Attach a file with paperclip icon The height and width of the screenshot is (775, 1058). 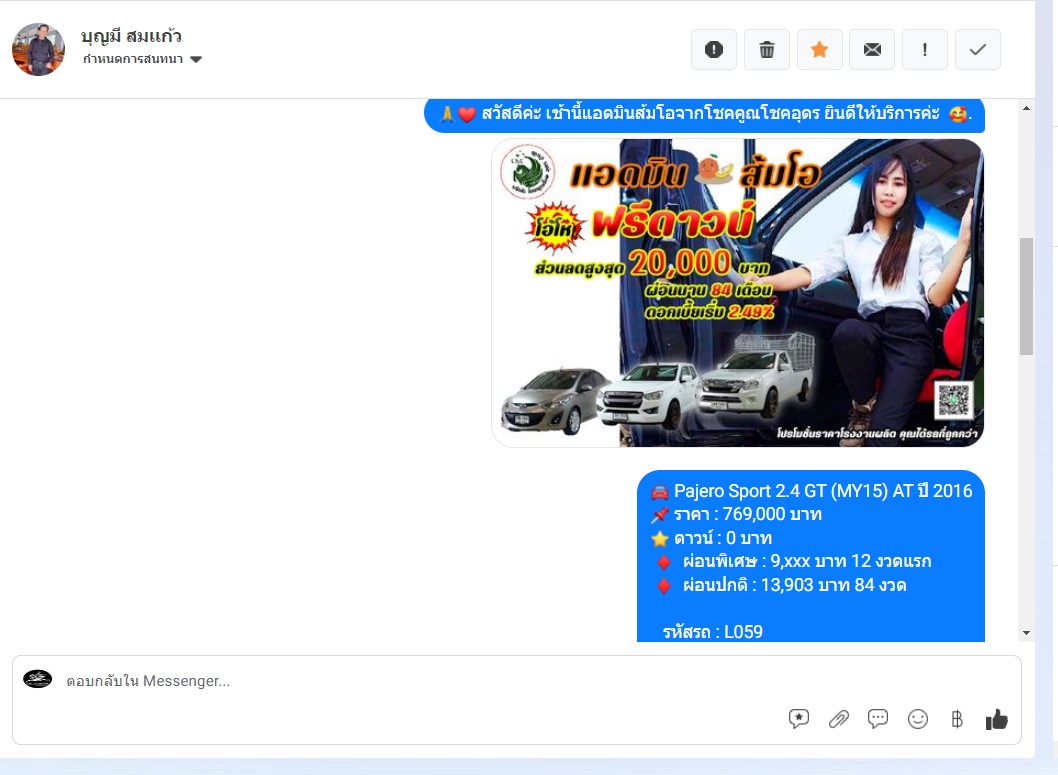coord(838,718)
